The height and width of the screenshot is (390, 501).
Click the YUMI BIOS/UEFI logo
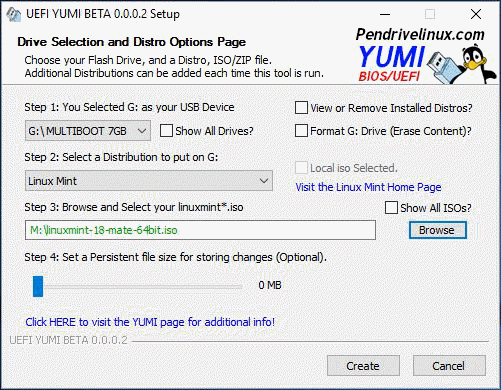[391, 63]
